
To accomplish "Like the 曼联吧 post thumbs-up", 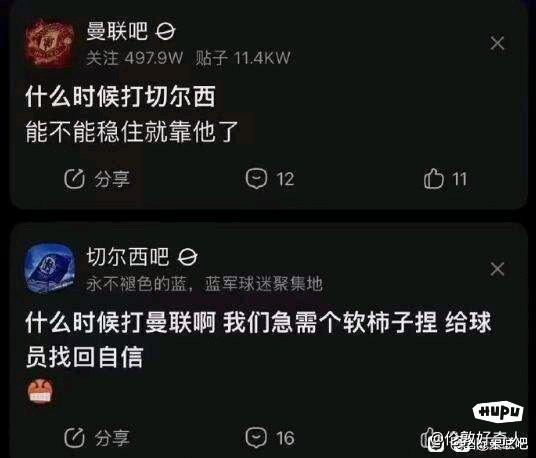I will coord(434,178).
